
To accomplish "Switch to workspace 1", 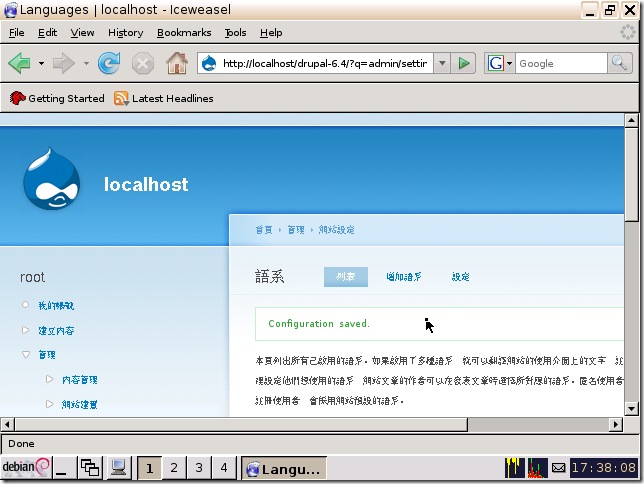I will point(149,468).
